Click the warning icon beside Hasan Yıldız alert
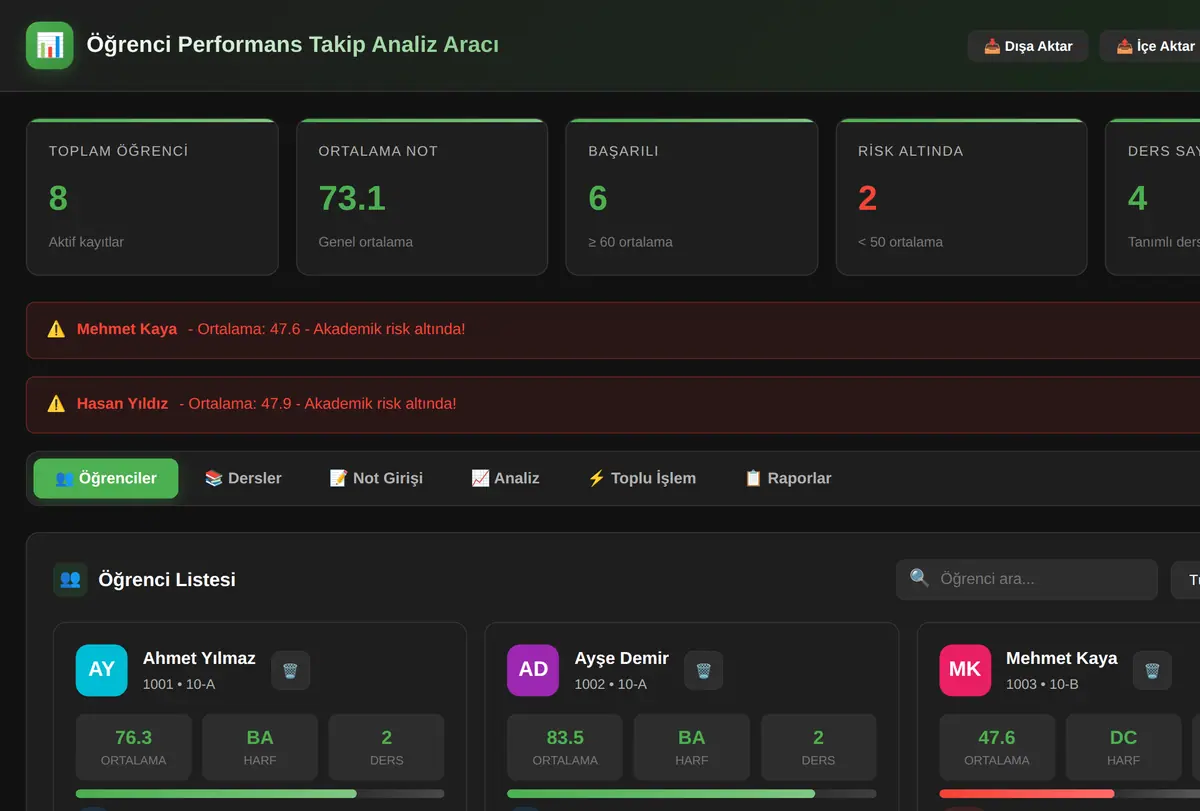Viewport: 1200px width, 811px height. pyautogui.click(x=56, y=404)
